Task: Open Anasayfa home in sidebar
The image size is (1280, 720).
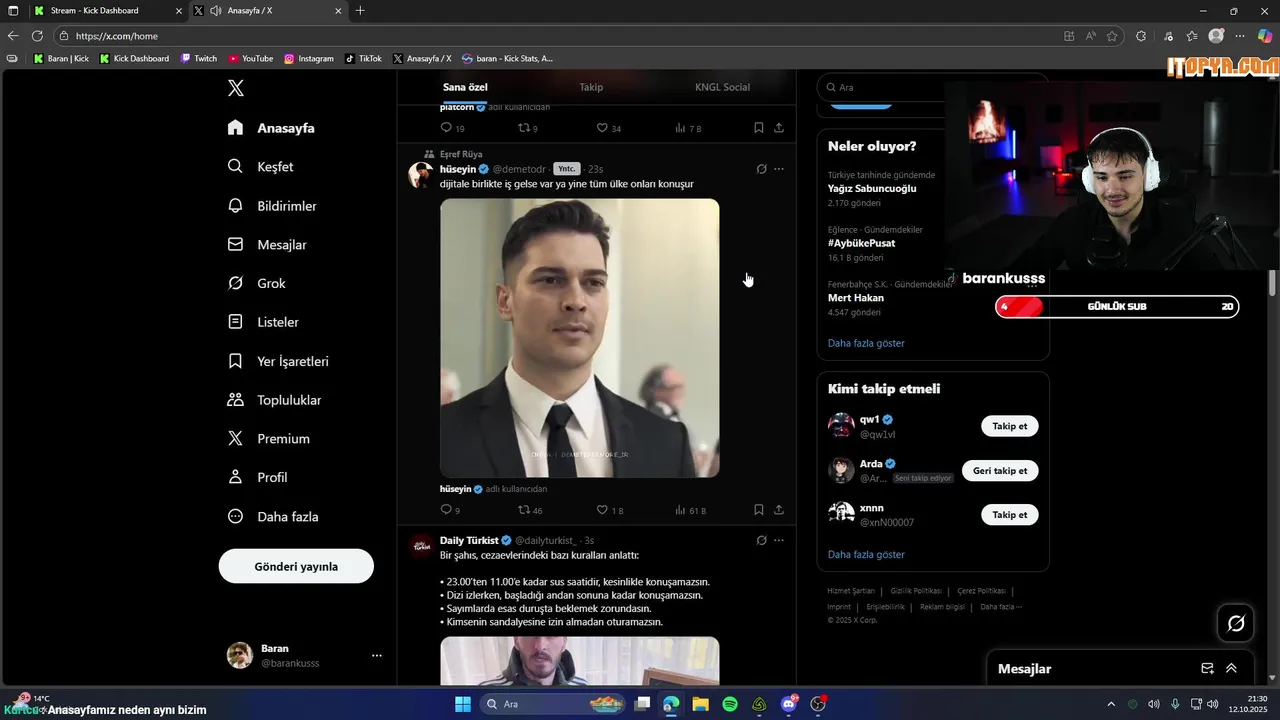Action: click(271, 128)
